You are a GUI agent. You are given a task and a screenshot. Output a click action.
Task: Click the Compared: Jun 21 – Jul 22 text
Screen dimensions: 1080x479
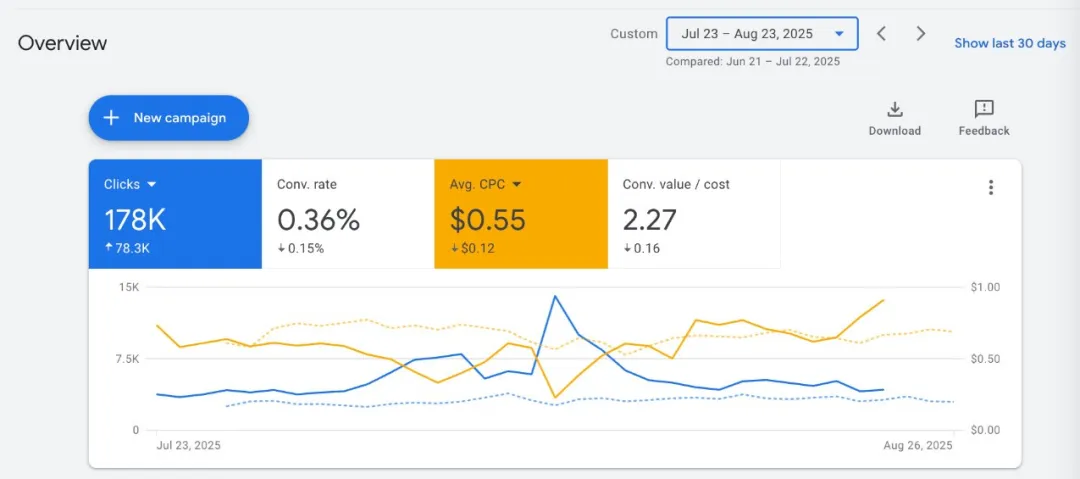pos(752,61)
